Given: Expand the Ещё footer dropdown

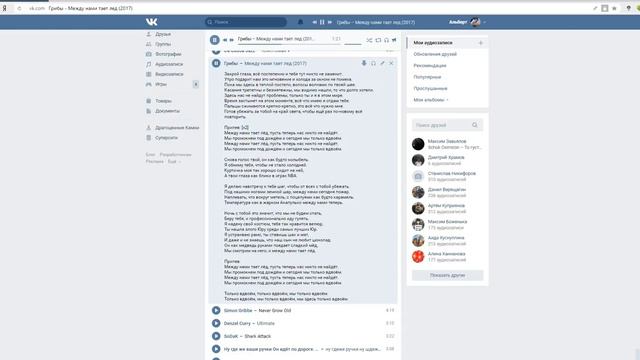Looking at the screenshot, I should 174,162.
